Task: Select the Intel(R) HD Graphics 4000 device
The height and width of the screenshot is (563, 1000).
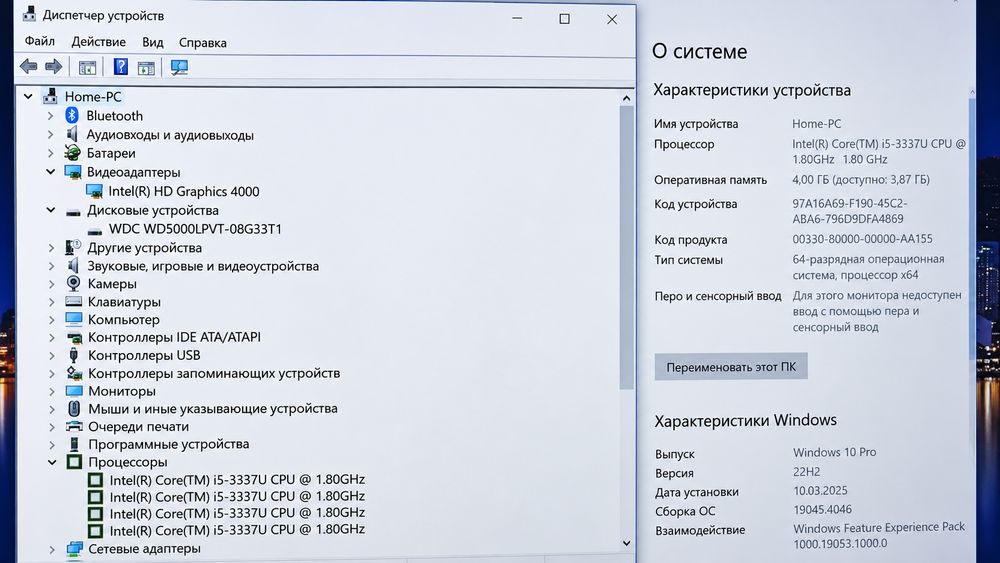Action: click(184, 191)
